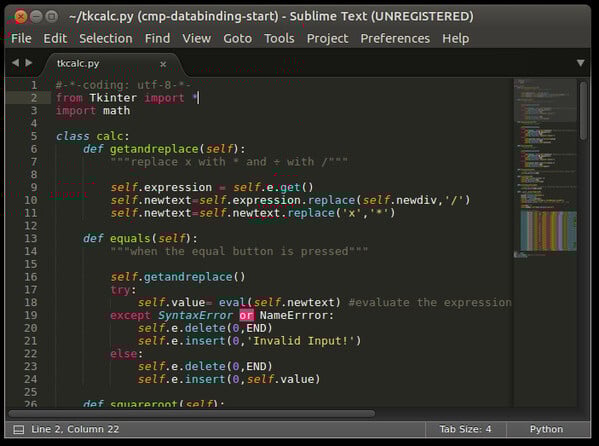Open the Tools menu

[279, 38]
